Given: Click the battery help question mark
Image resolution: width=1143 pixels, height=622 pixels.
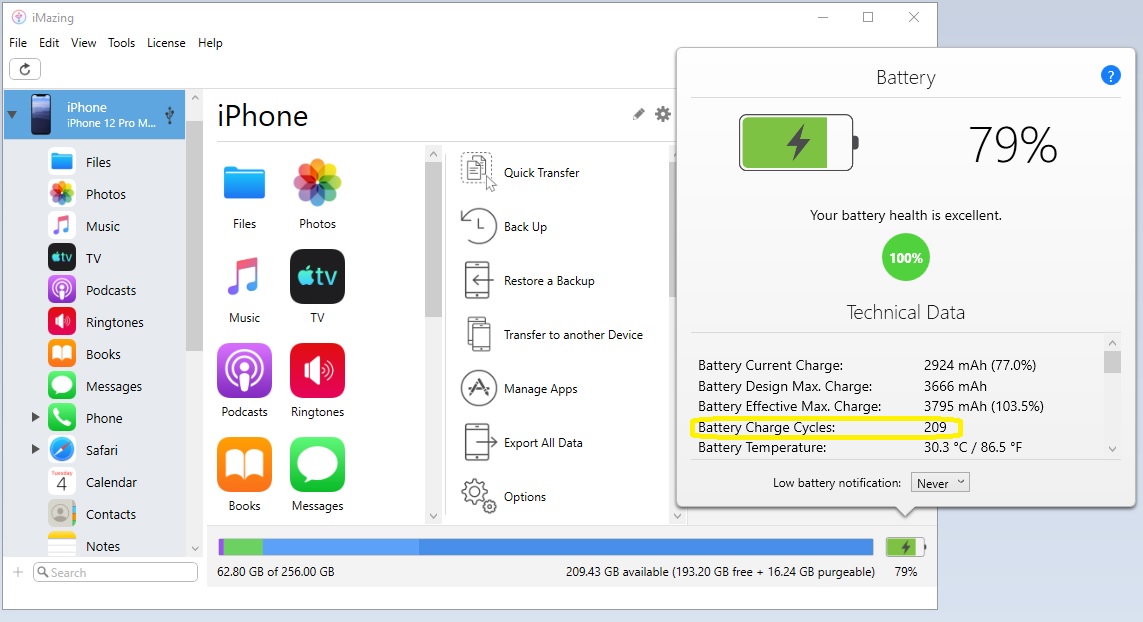Looking at the screenshot, I should click(x=1110, y=75).
